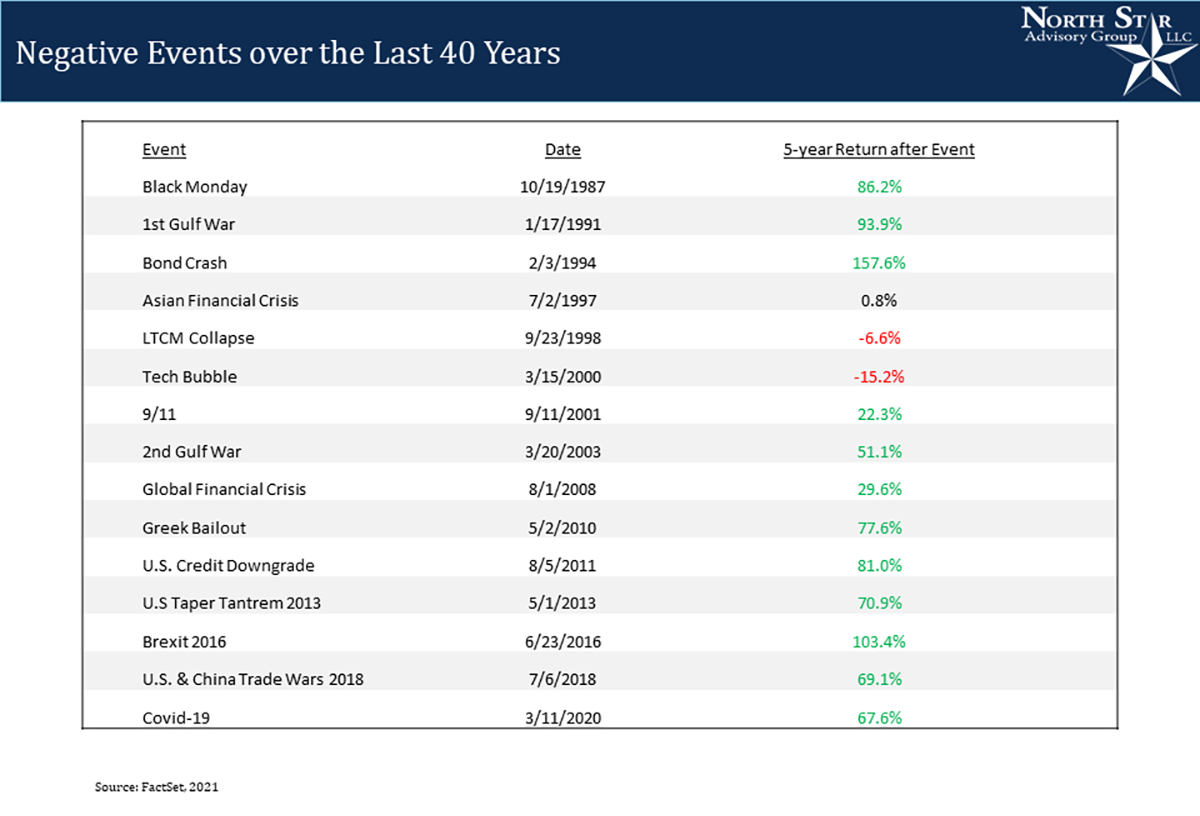Click the date 3/20/2003 for 2nd Gulf War

click(x=562, y=451)
